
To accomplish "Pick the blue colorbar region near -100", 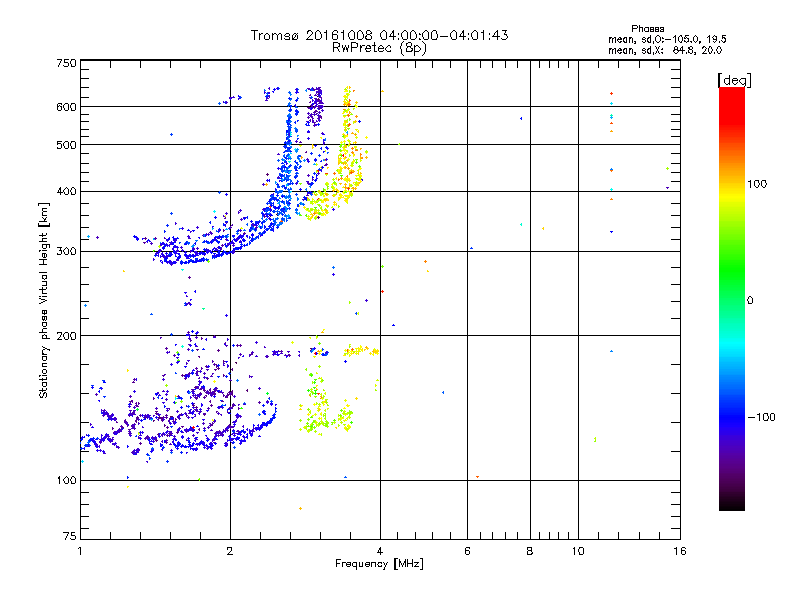I will [x=731, y=415].
